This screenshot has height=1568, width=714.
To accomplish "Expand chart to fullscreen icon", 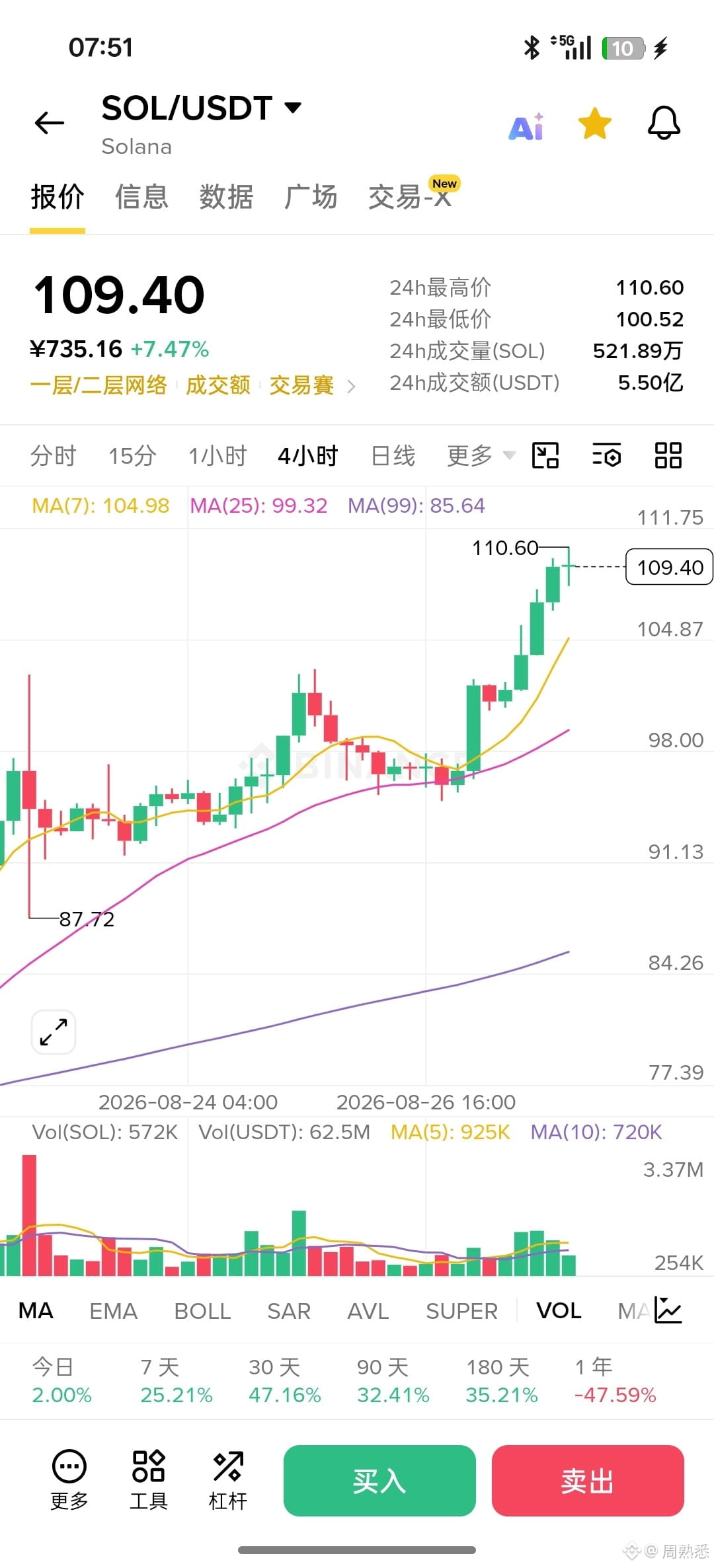I will click(54, 1031).
